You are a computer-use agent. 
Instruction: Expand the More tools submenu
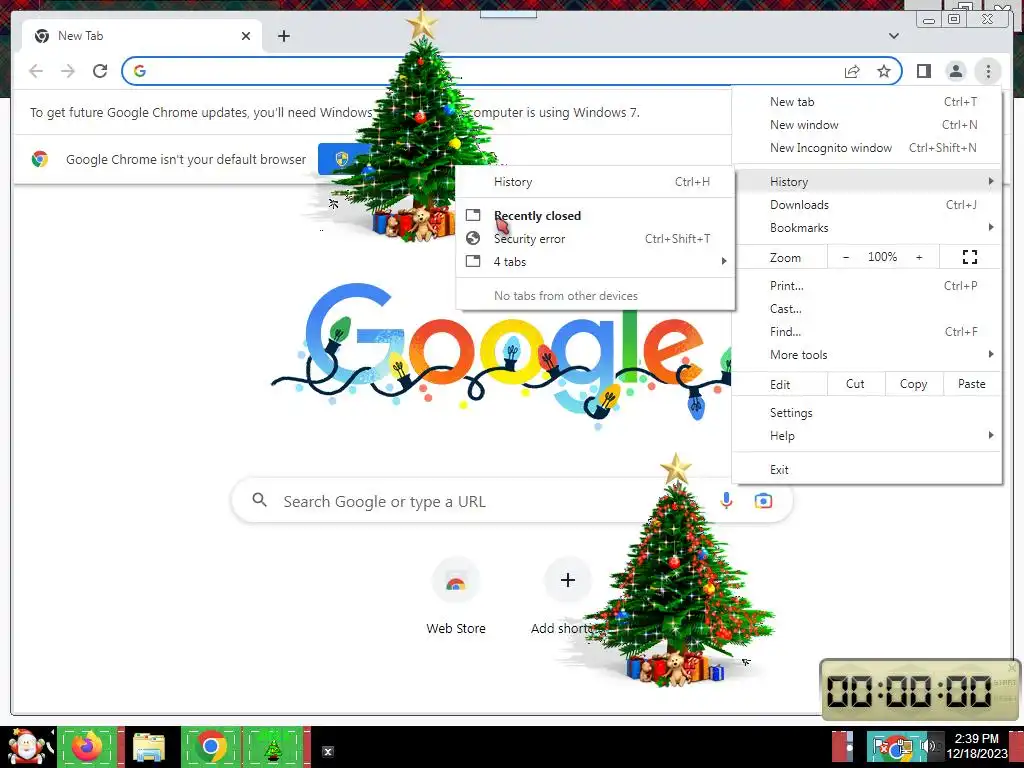tap(867, 355)
